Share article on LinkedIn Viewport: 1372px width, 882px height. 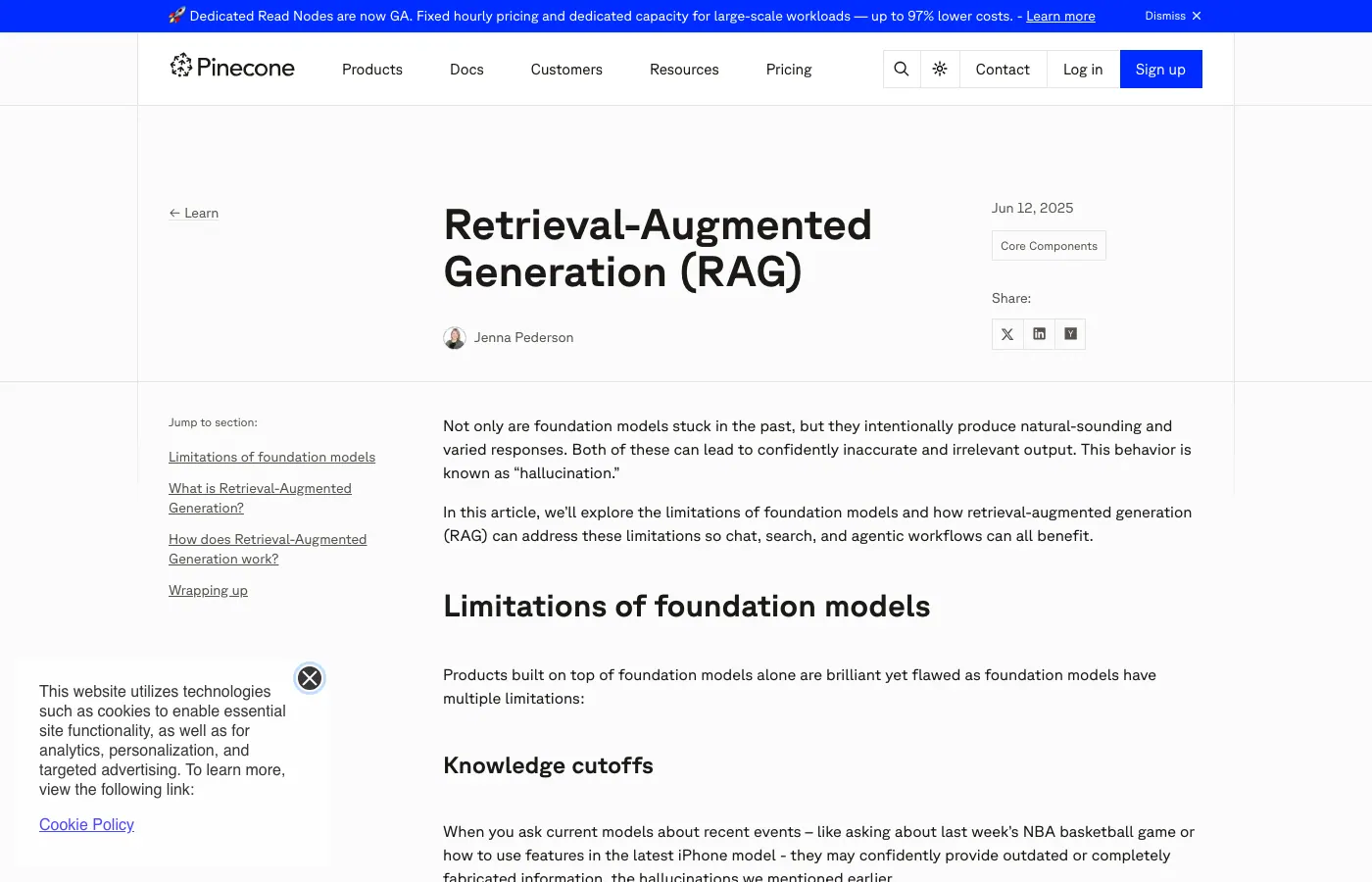point(1039,334)
